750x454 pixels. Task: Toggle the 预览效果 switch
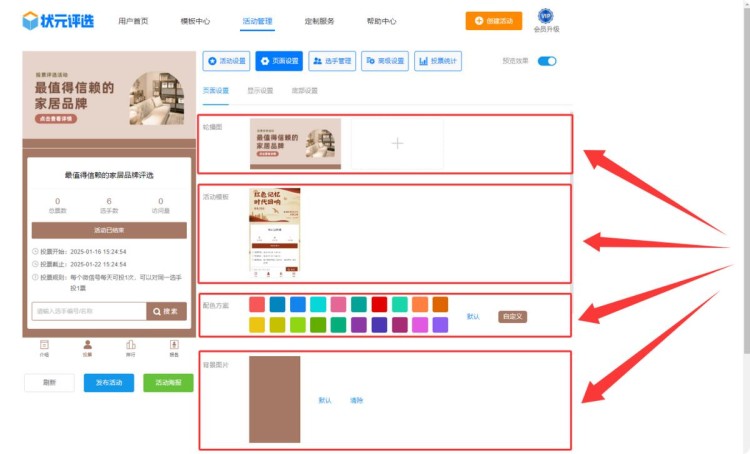[x=546, y=61]
